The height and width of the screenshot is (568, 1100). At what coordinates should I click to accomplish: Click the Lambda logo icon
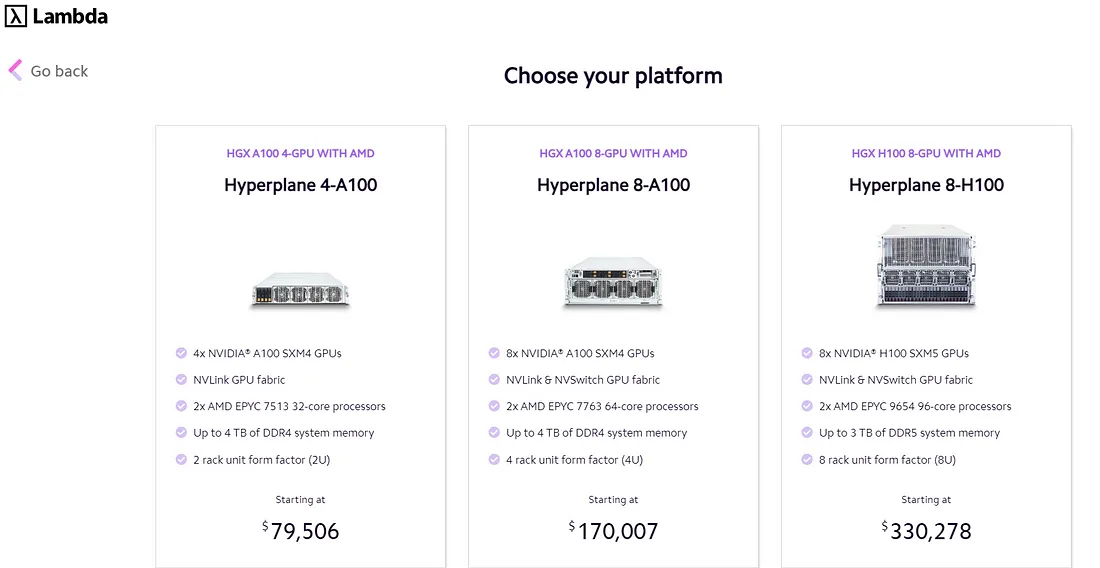[15, 15]
